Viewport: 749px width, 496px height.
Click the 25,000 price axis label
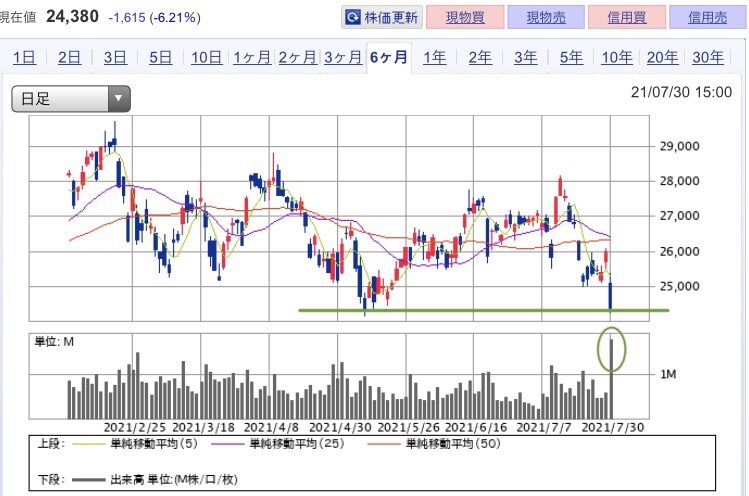click(x=679, y=286)
